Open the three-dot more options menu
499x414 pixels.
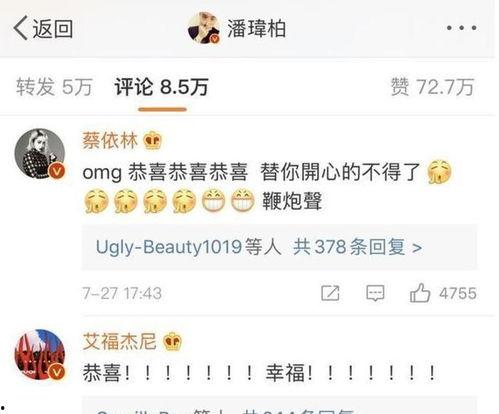pyautogui.click(x=462, y=28)
